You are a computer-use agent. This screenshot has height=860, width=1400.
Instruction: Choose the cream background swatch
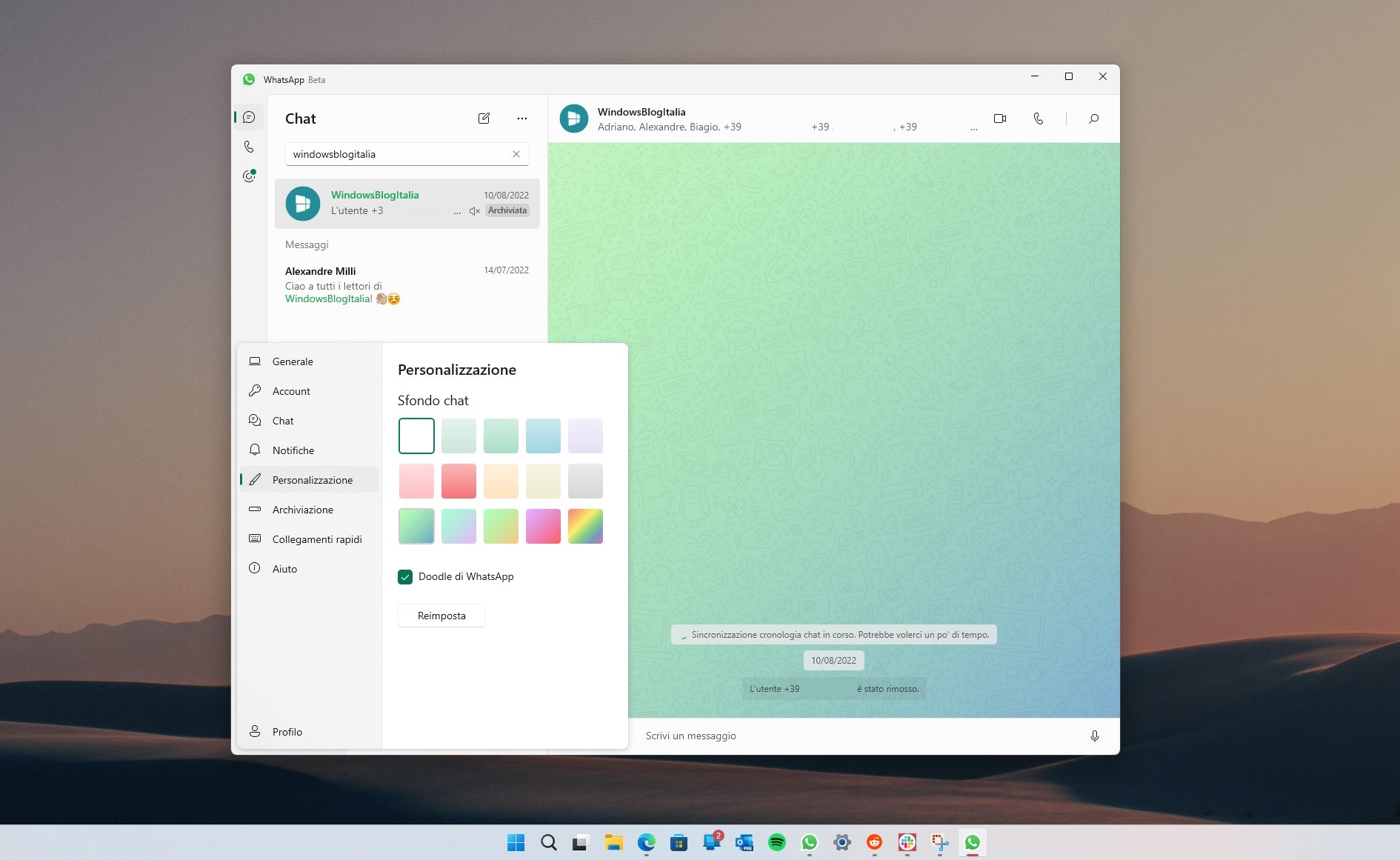[x=543, y=481]
